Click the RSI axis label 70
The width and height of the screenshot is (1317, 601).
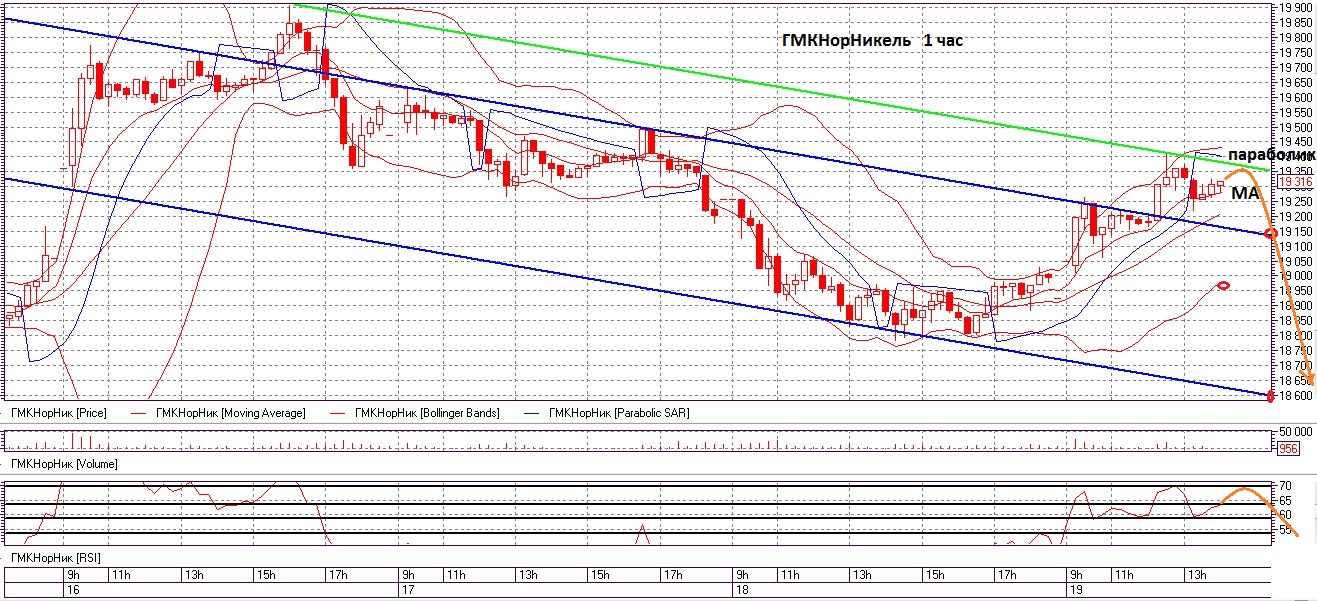coord(1284,486)
